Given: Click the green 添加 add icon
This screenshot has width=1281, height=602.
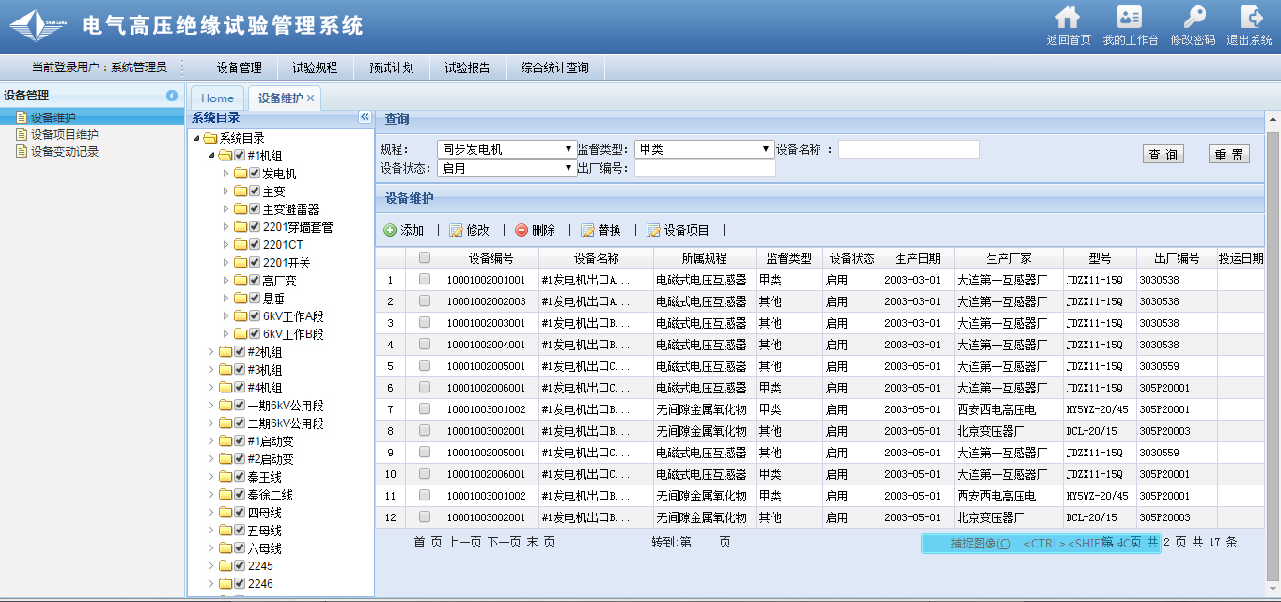Looking at the screenshot, I should pos(390,230).
